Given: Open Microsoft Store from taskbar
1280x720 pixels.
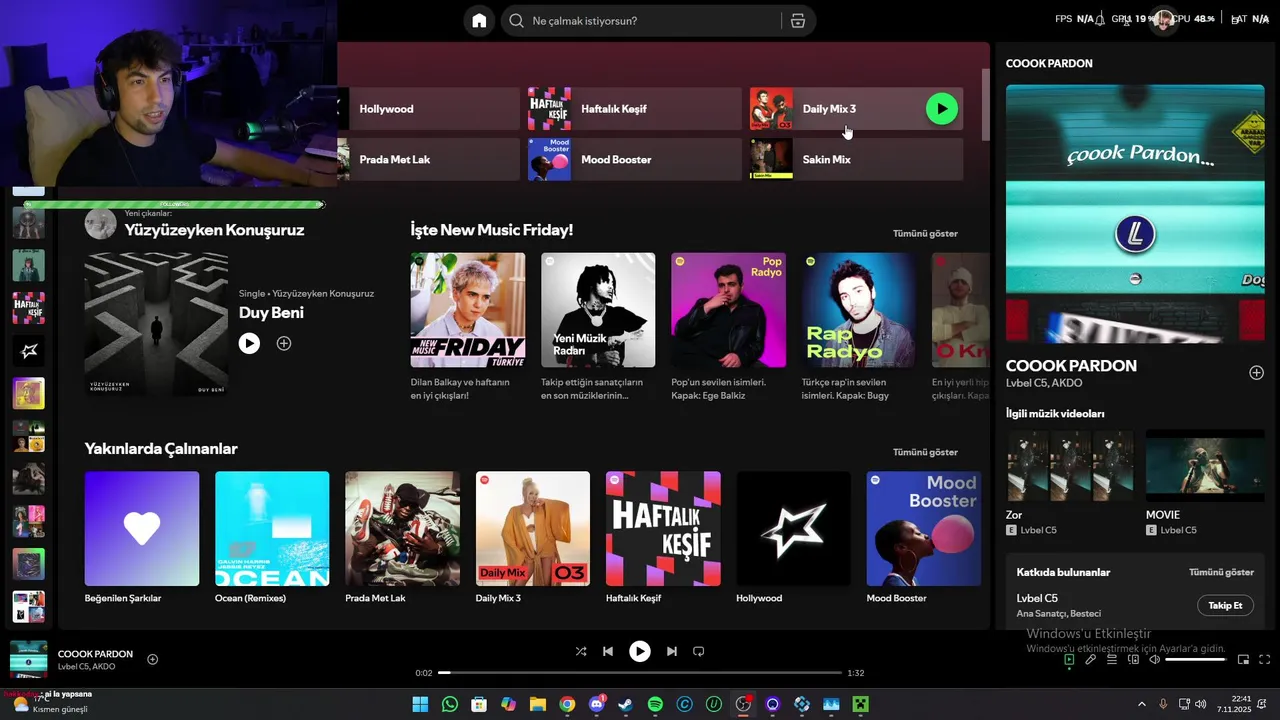Looking at the screenshot, I should [x=479, y=704].
